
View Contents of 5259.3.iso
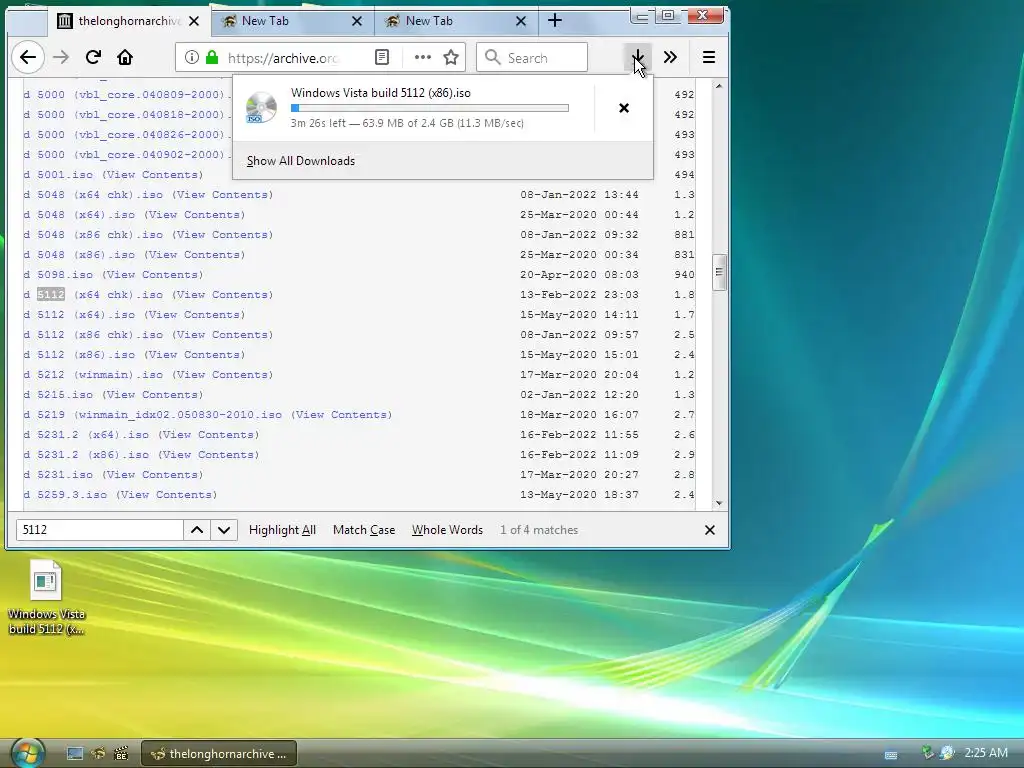pos(167,494)
